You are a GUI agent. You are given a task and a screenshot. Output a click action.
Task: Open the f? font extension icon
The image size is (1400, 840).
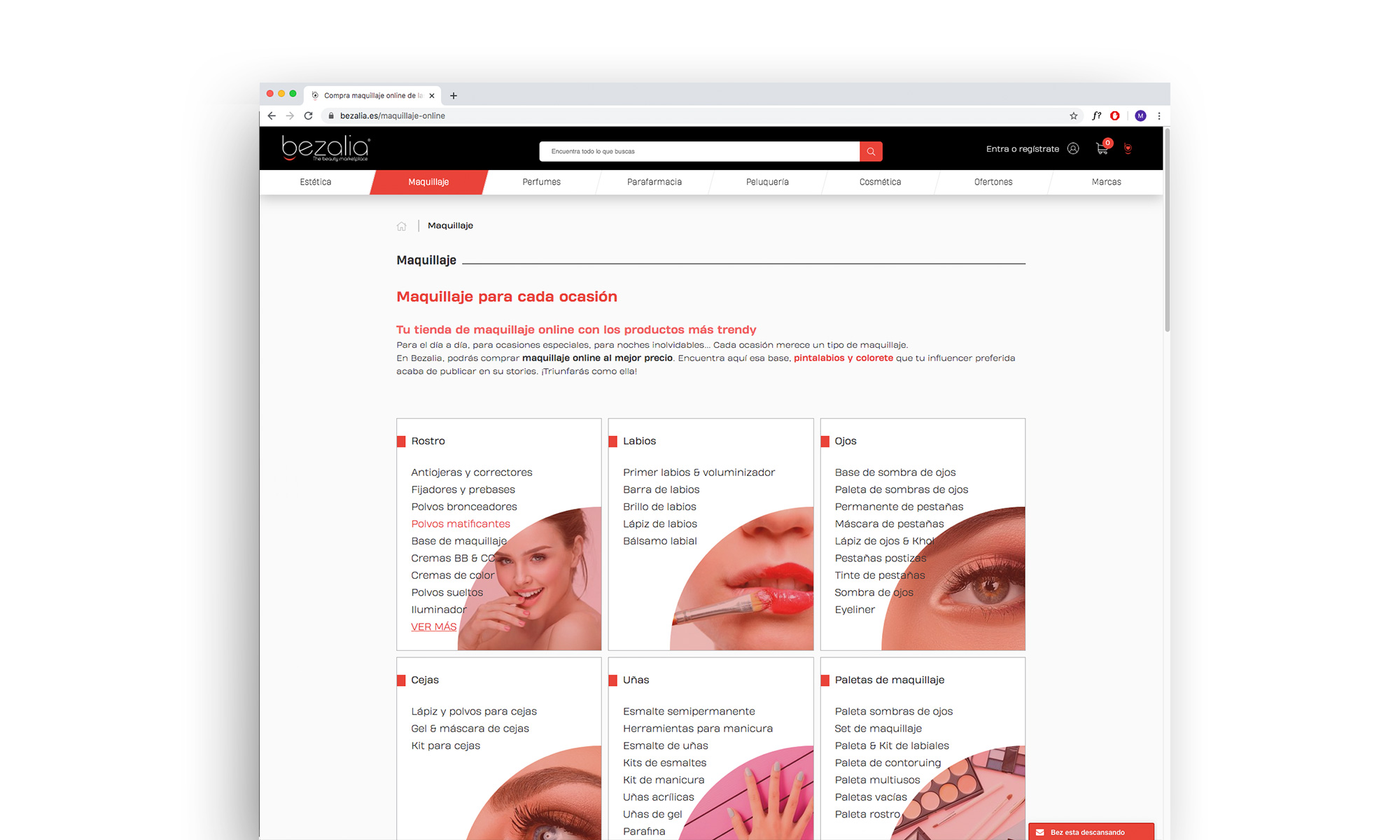[1097, 115]
